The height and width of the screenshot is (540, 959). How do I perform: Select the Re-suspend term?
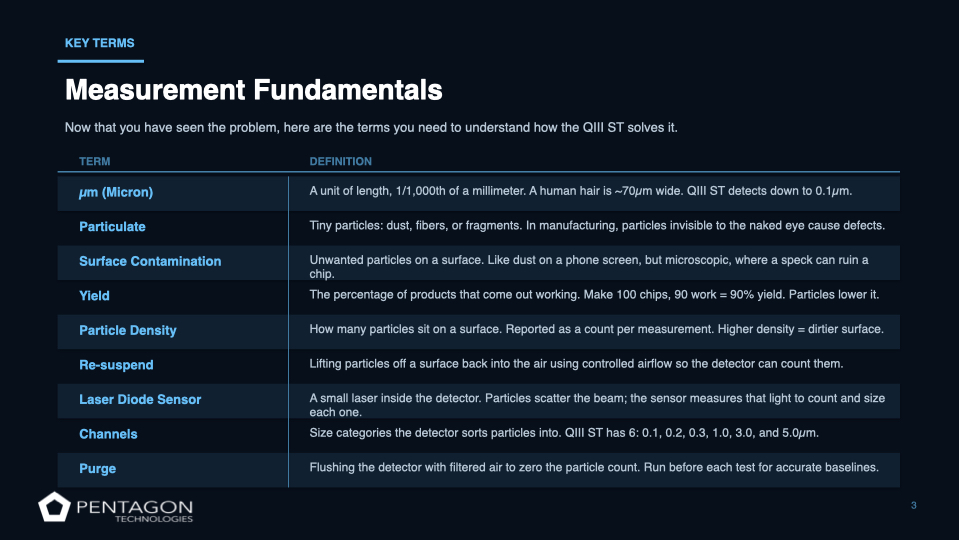[116, 365]
